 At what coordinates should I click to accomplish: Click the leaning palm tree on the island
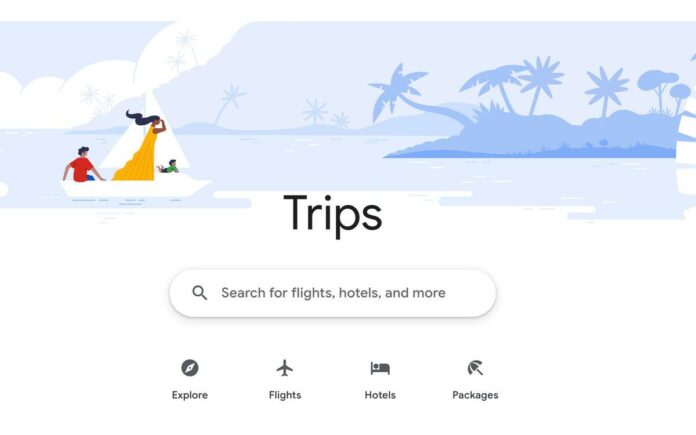(413, 95)
